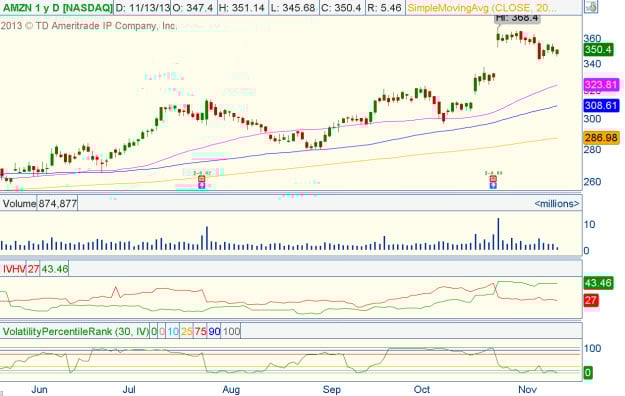Click the 10 label on volume axis
The height and width of the screenshot is (396, 625).
[x=589, y=225]
